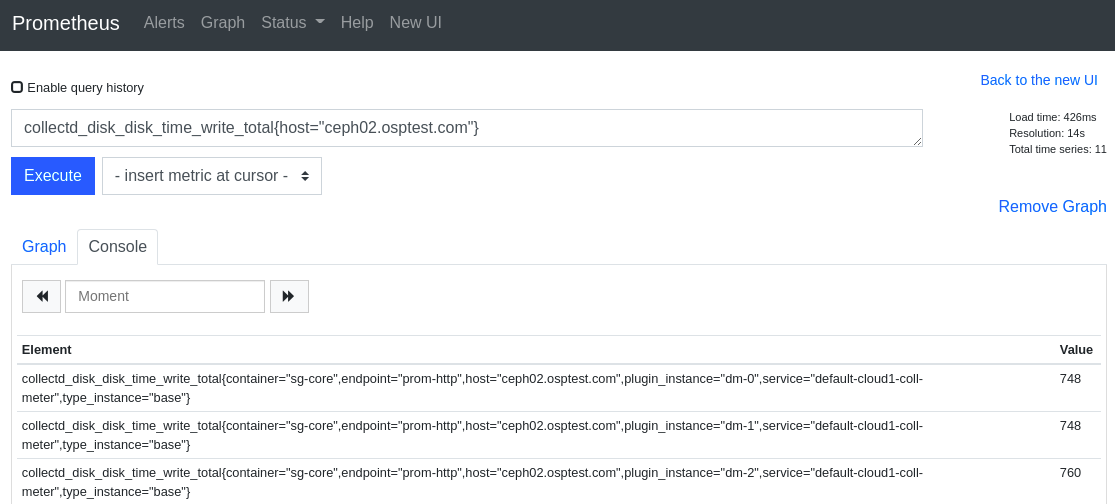Run the query with Execute

coord(53,176)
